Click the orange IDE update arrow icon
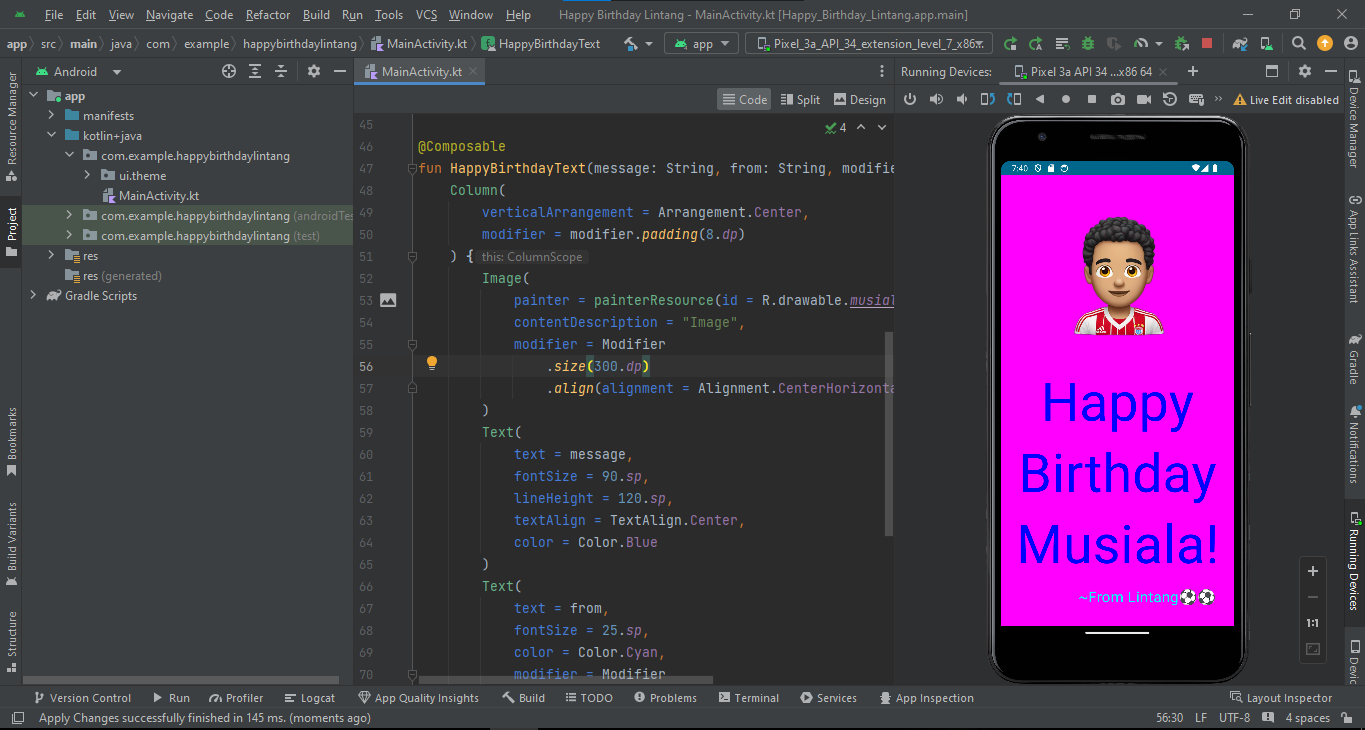 1324,44
